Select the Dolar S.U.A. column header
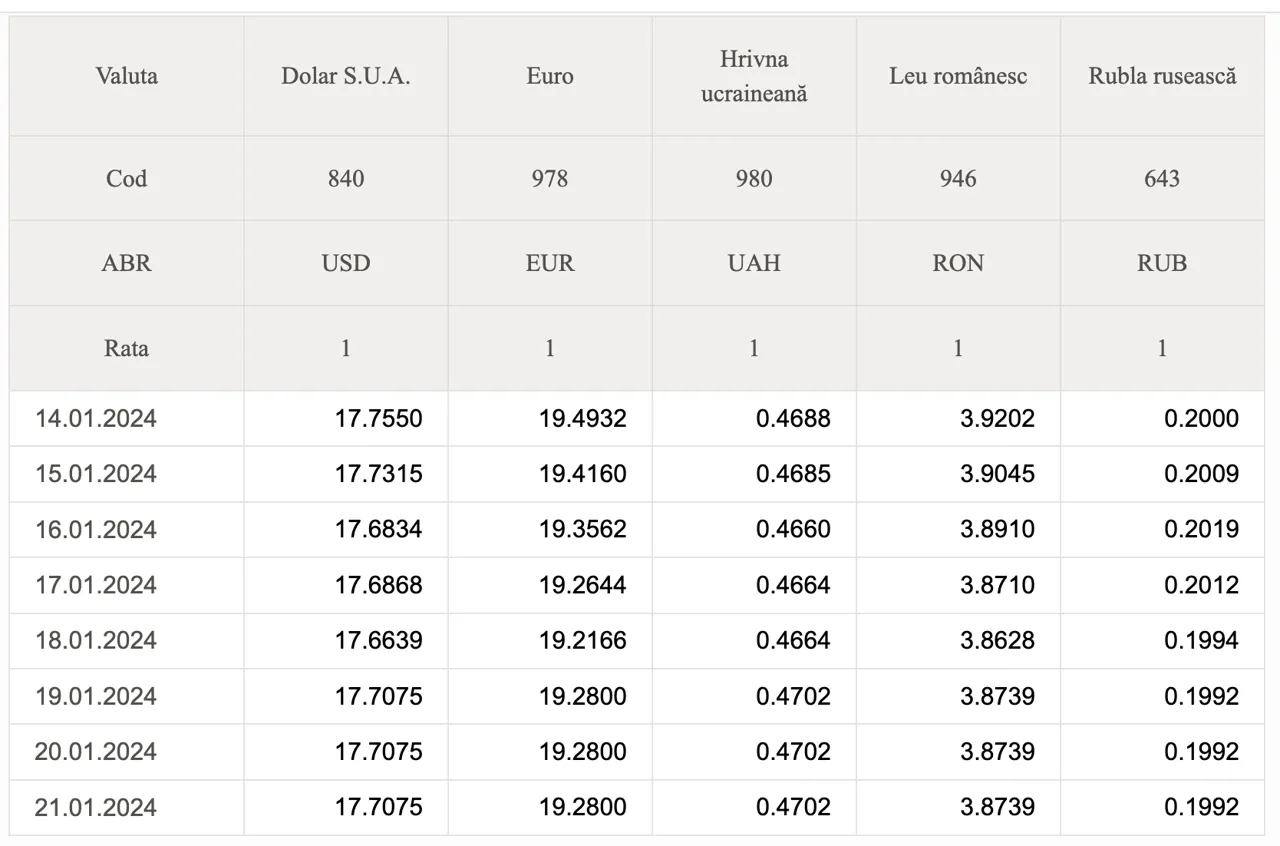Image resolution: width=1280 pixels, height=846 pixels. click(x=346, y=76)
